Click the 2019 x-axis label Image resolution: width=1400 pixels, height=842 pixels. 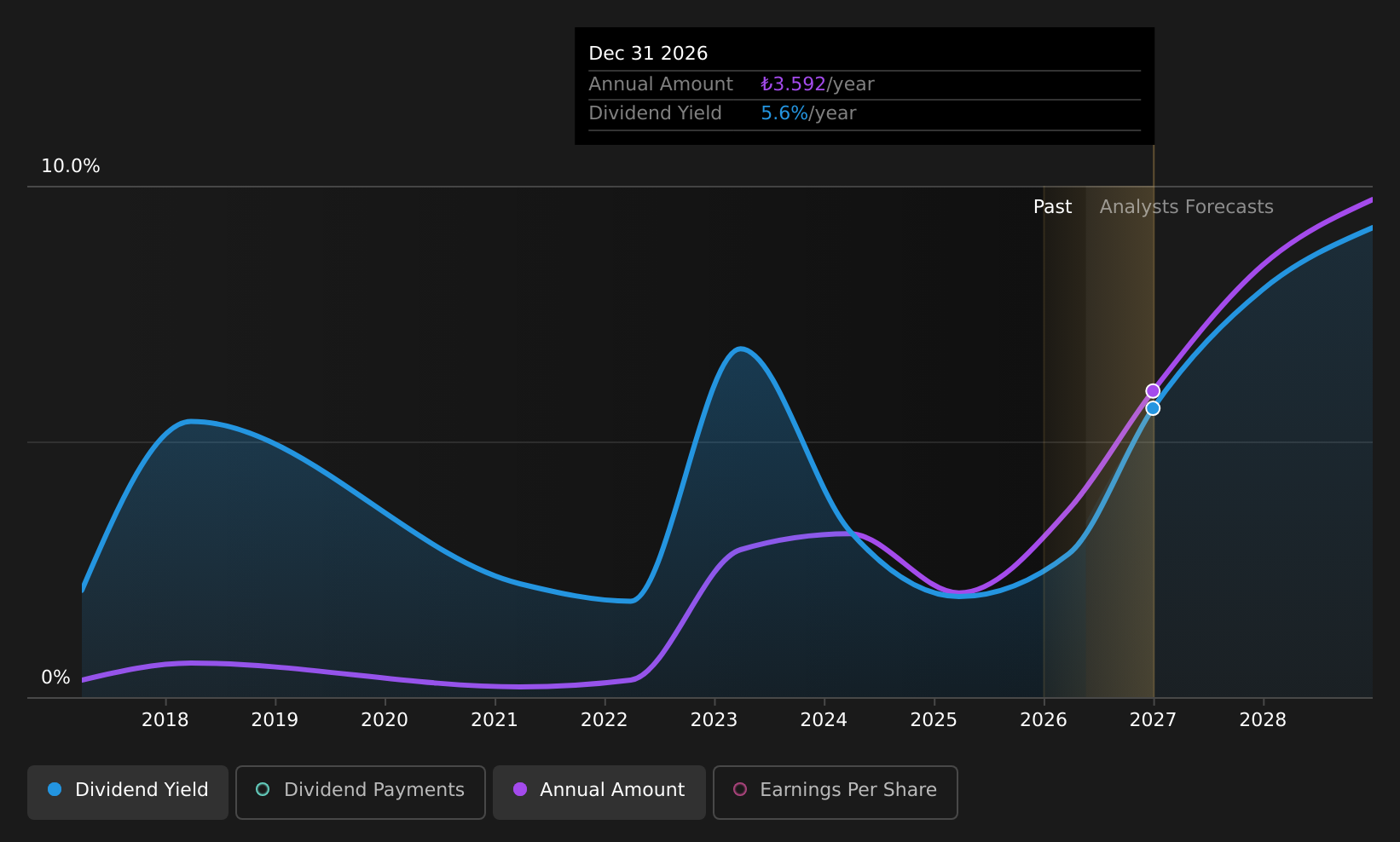pyautogui.click(x=275, y=720)
